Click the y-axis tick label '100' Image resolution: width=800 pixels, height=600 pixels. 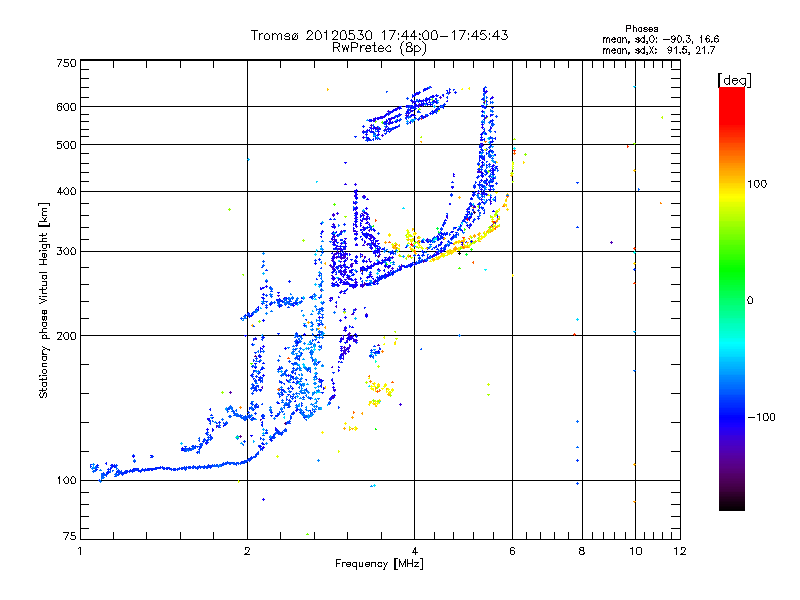tap(66, 481)
